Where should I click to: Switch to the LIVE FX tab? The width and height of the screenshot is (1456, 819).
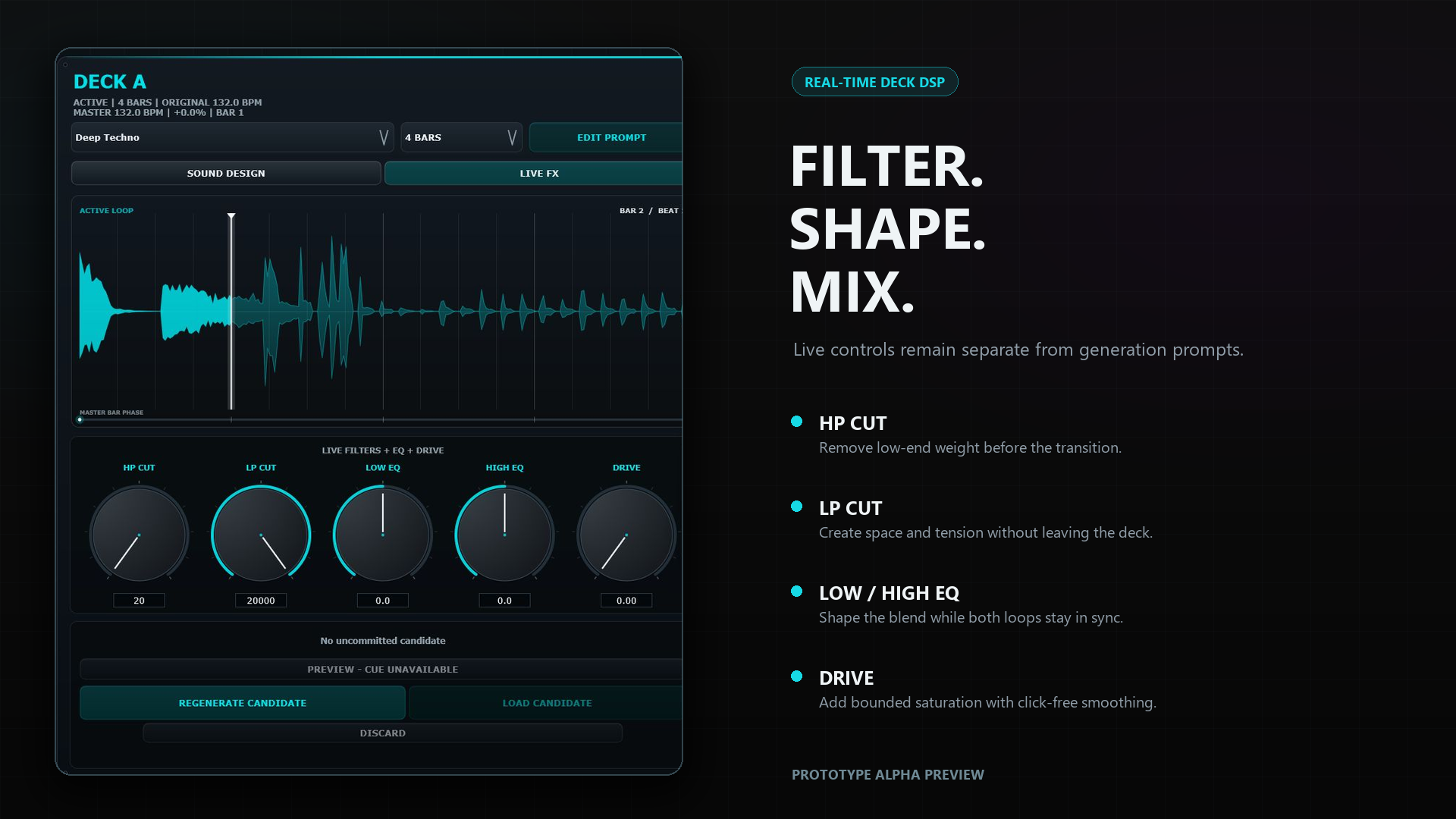(534, 173)
